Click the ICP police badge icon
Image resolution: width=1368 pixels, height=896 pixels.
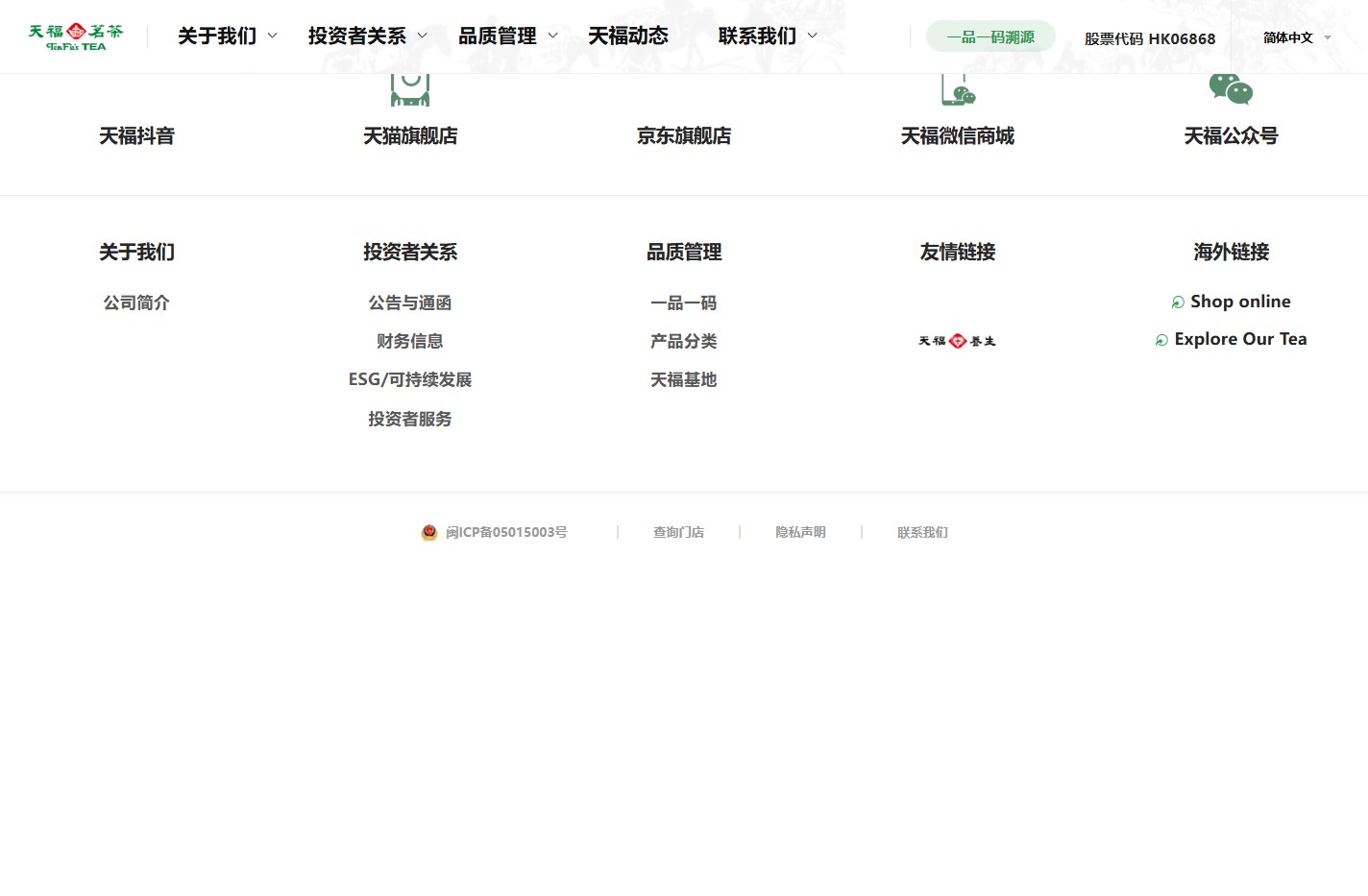tap(429, 532)
